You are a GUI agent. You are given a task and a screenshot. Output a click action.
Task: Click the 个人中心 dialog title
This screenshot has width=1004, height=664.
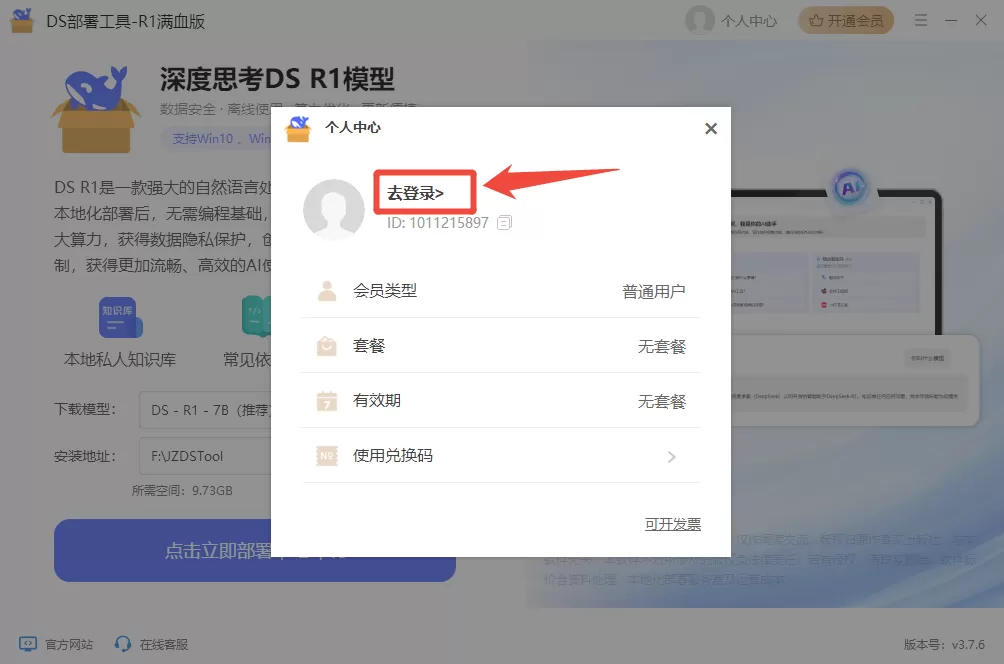point(352,127)
